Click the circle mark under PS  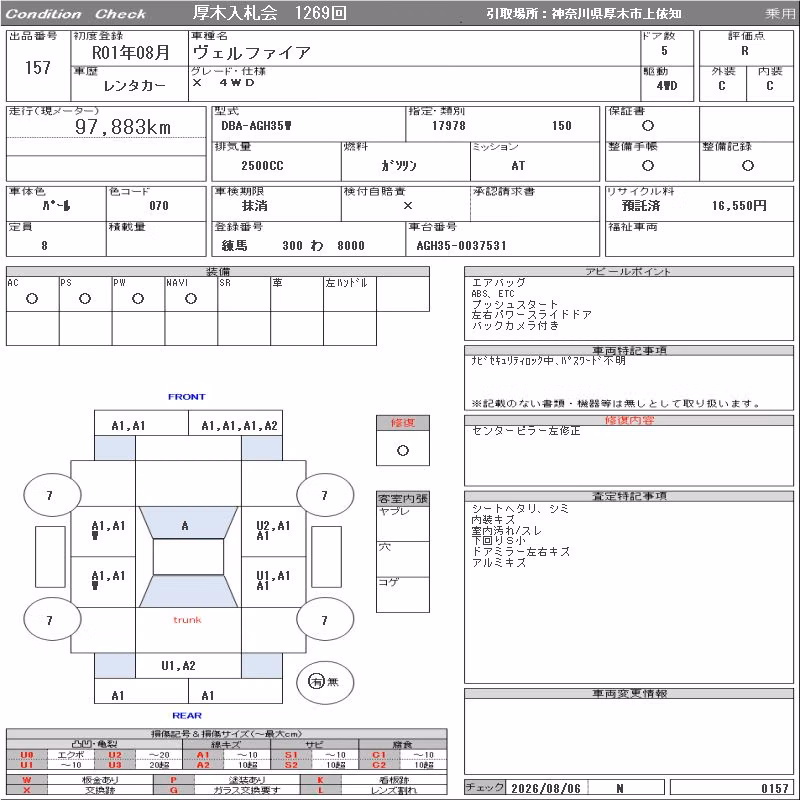(85, 298)
